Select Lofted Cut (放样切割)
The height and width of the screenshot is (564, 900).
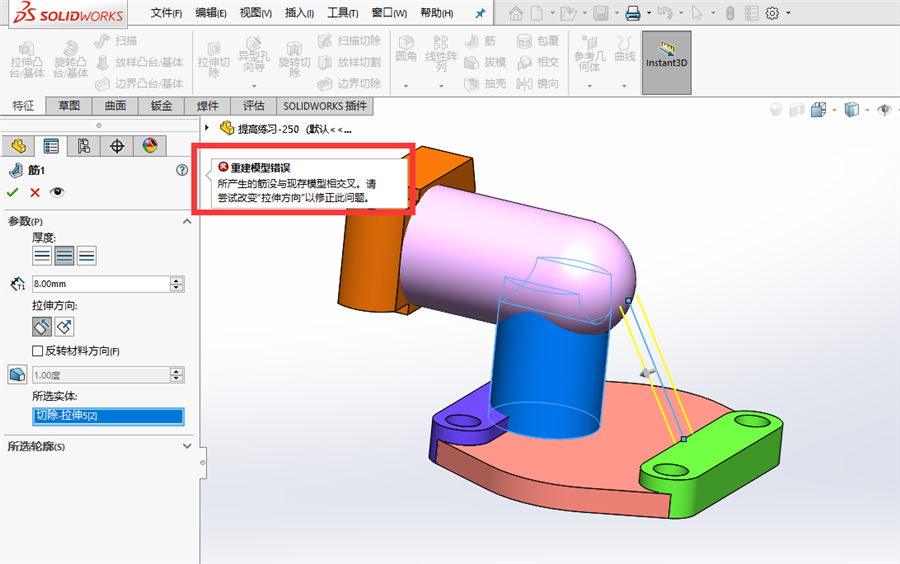[x=350, y=62]
